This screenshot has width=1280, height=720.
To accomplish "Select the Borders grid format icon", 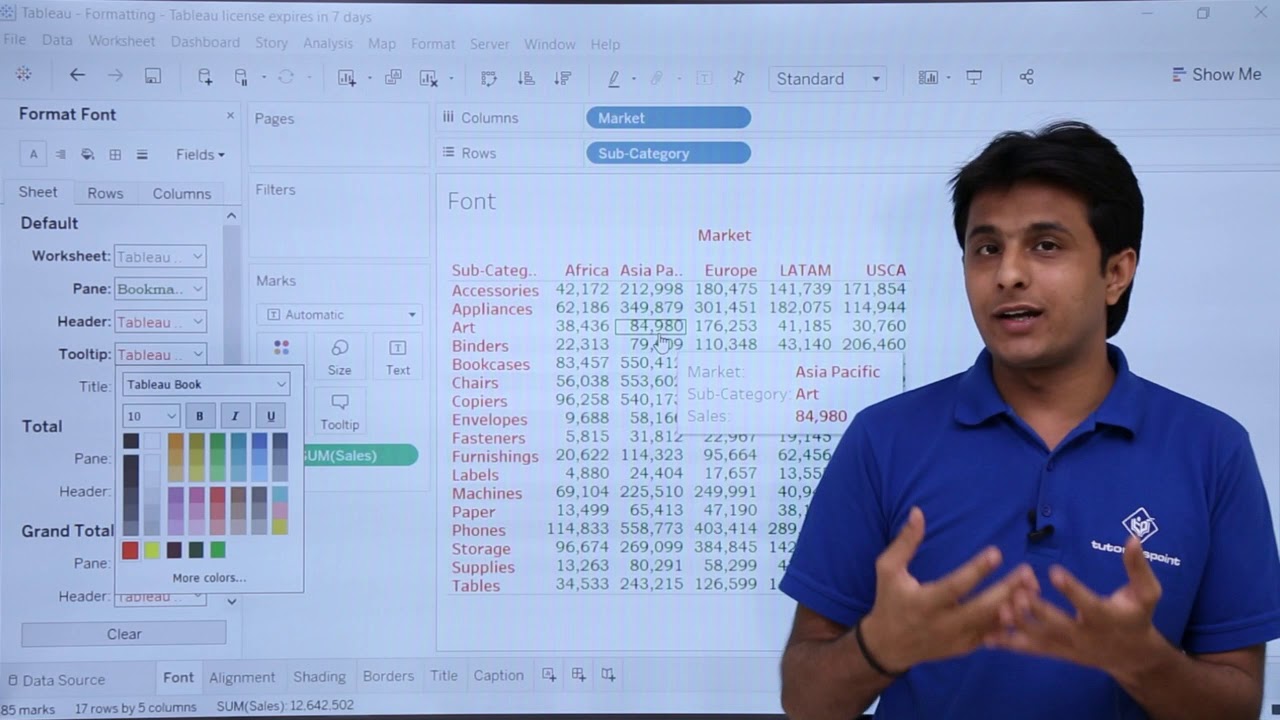I will coord(115,154).
